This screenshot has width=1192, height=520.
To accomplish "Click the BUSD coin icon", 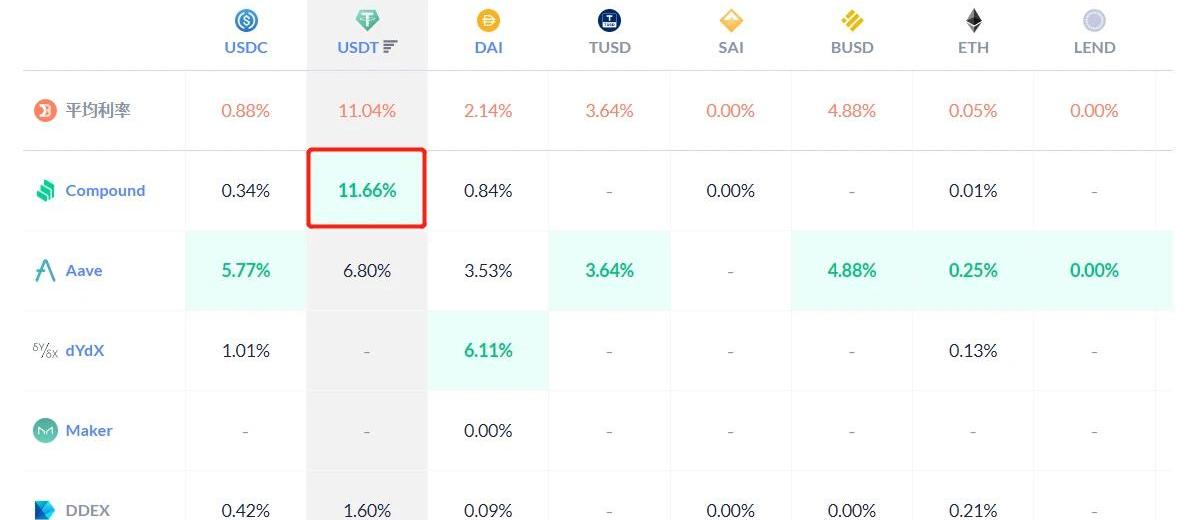I will (x=852, y=20).
